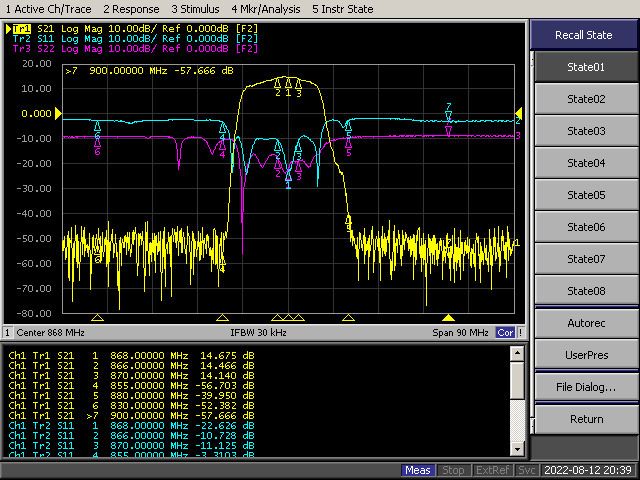Image resolution: width=640 pixels, height=480 pixels.
Task: Click the Return softkey
Action: (586, 419)
